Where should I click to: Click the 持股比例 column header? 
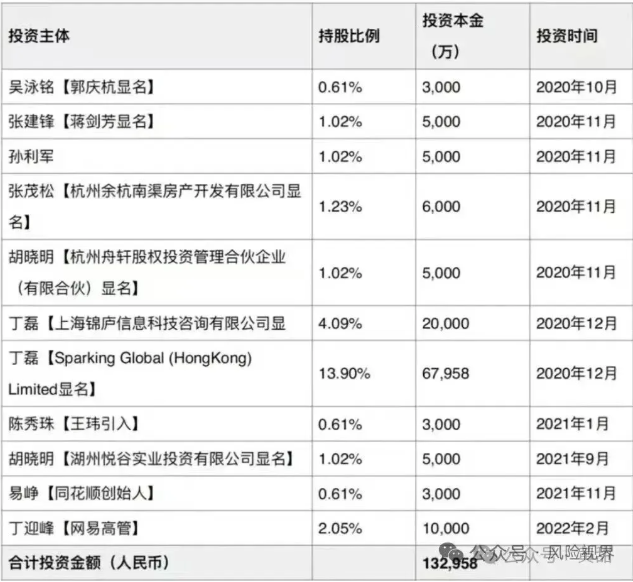pyautogui.click(x=348, y=36)
